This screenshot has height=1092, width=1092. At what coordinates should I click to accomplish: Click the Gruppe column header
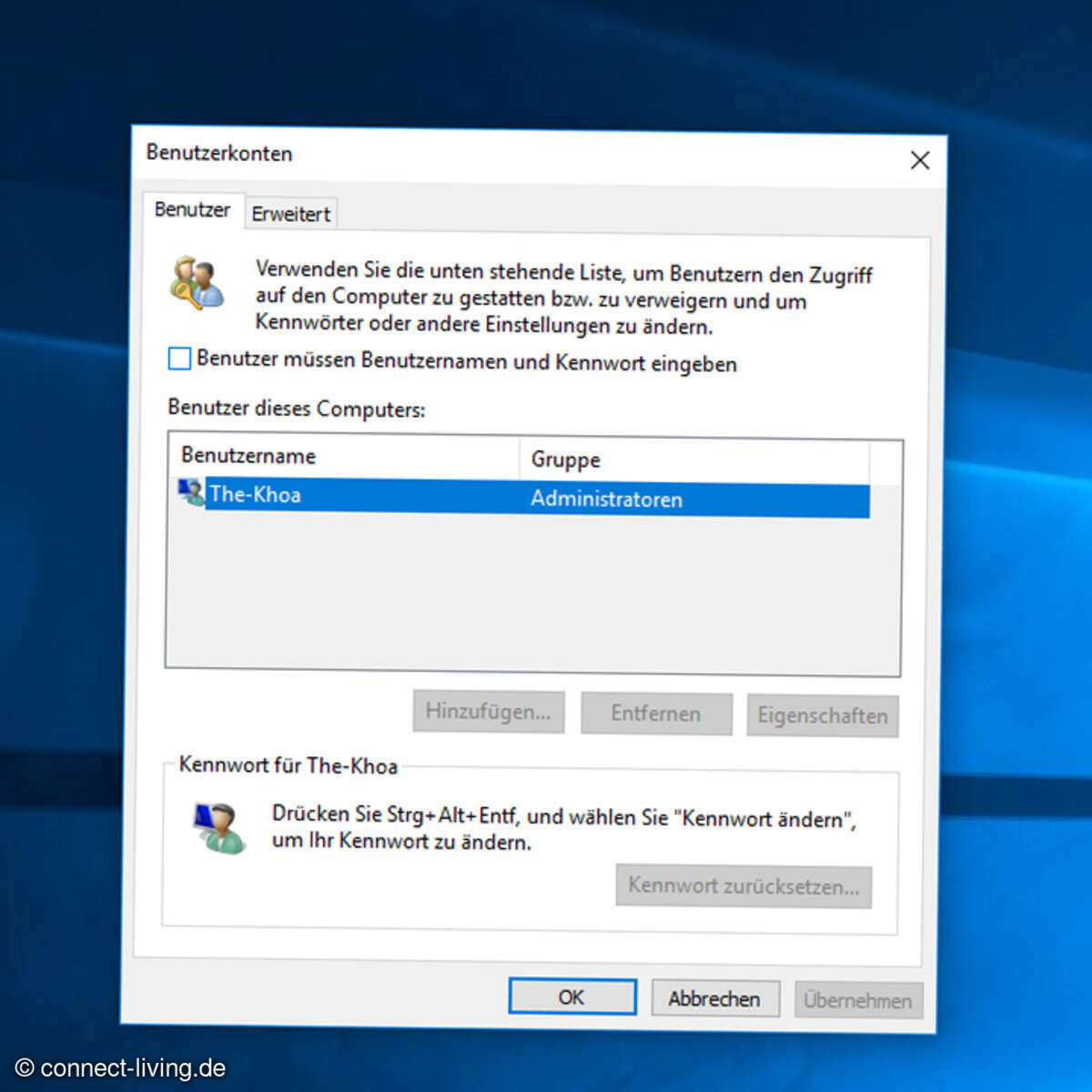(x=565, y=460)
